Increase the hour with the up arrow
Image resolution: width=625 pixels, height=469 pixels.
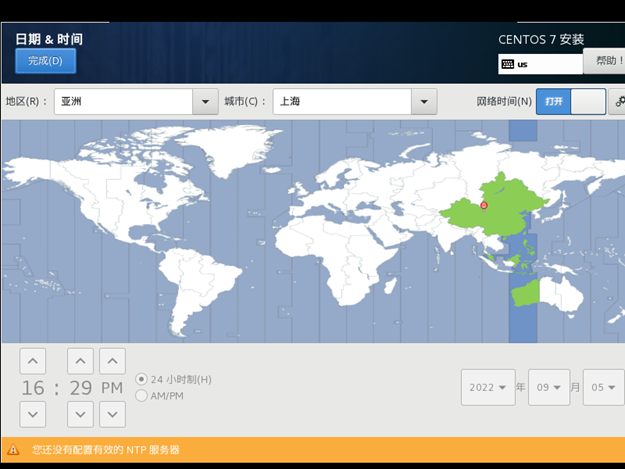[x=33, y=361]
